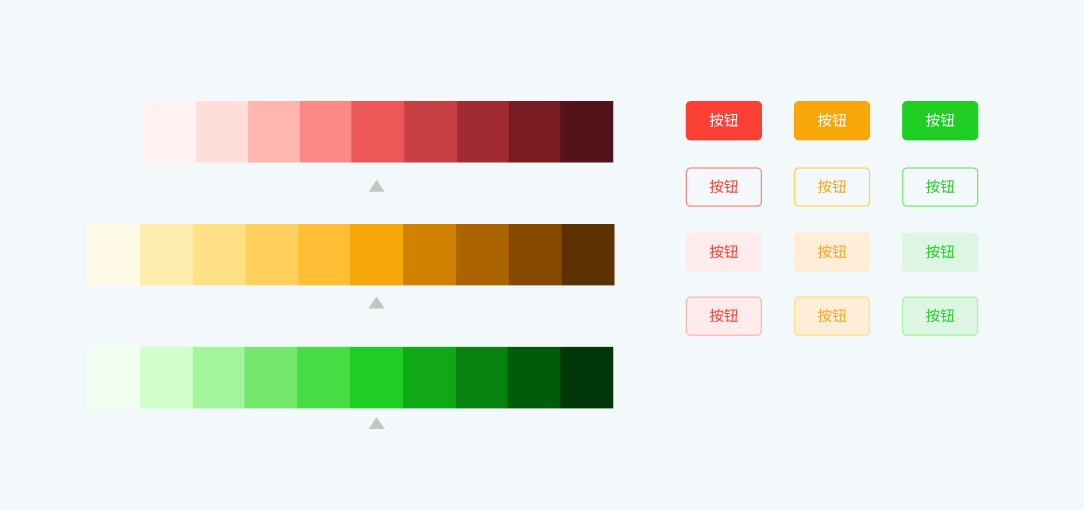
Task: Click the solid red 按钮 button
Action: (723, 121)
